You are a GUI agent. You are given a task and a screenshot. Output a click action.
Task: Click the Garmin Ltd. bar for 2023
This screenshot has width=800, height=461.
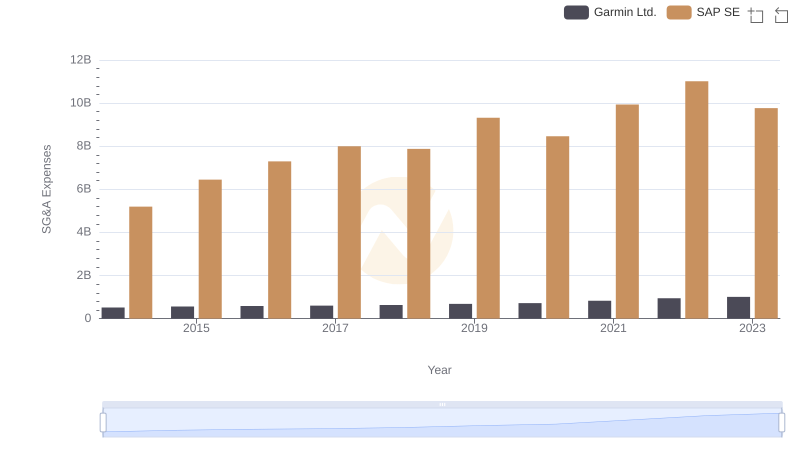click(739, 308)
